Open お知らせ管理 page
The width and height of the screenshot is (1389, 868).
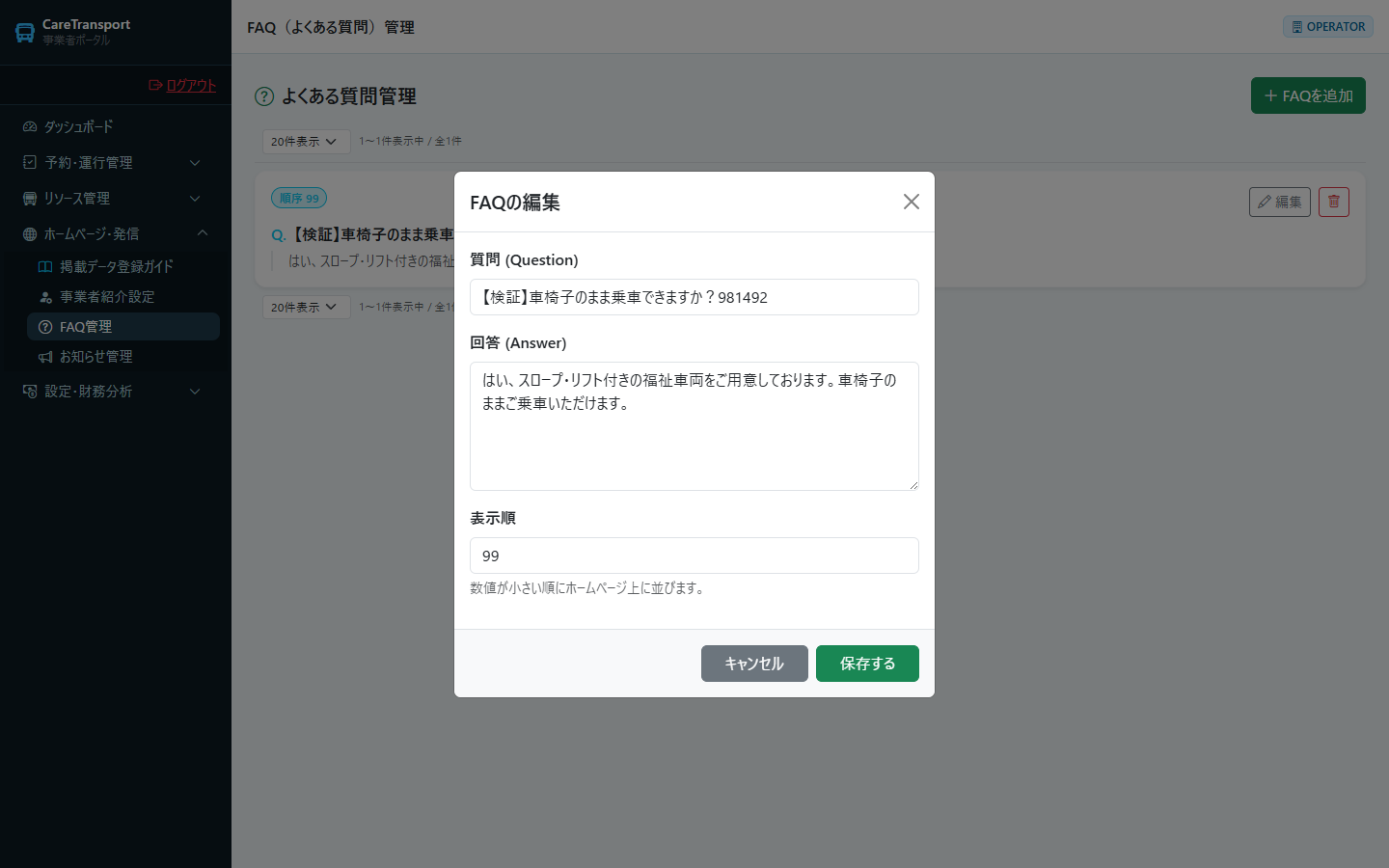(x=123, y=356)
